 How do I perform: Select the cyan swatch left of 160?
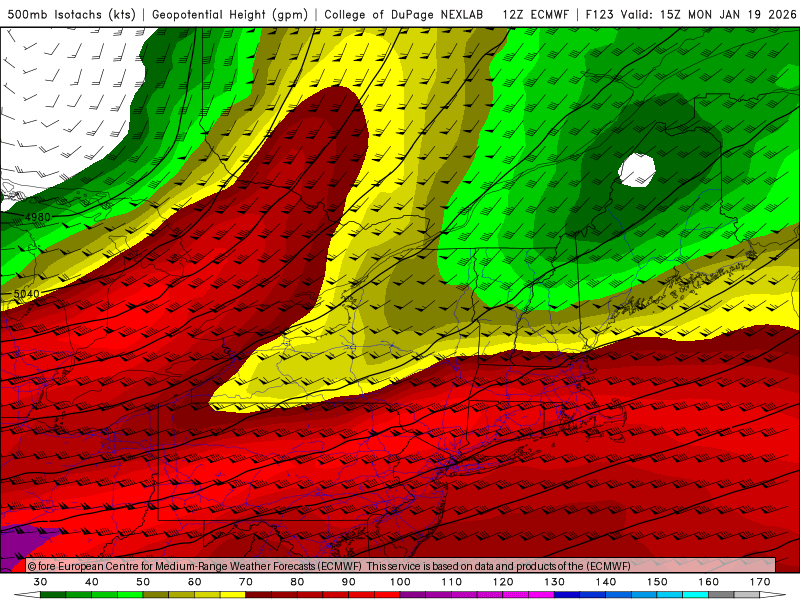696,595
